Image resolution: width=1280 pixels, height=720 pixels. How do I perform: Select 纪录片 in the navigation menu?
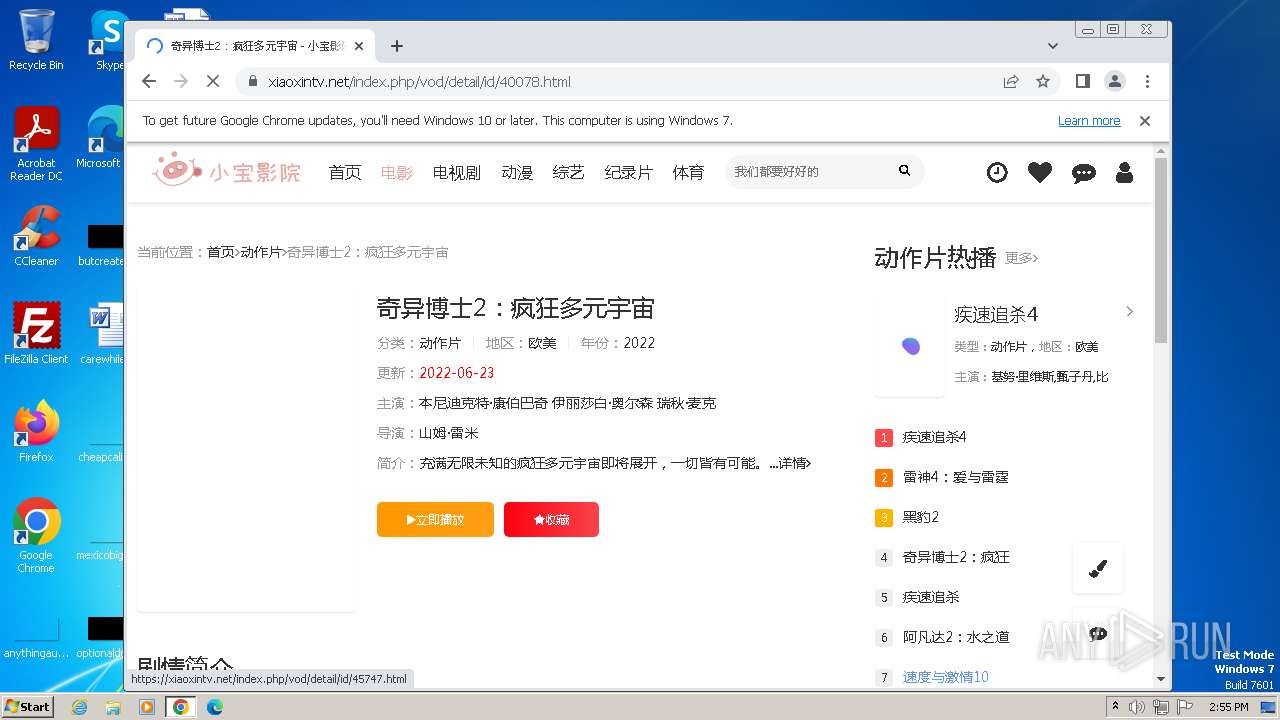[629, 172]
